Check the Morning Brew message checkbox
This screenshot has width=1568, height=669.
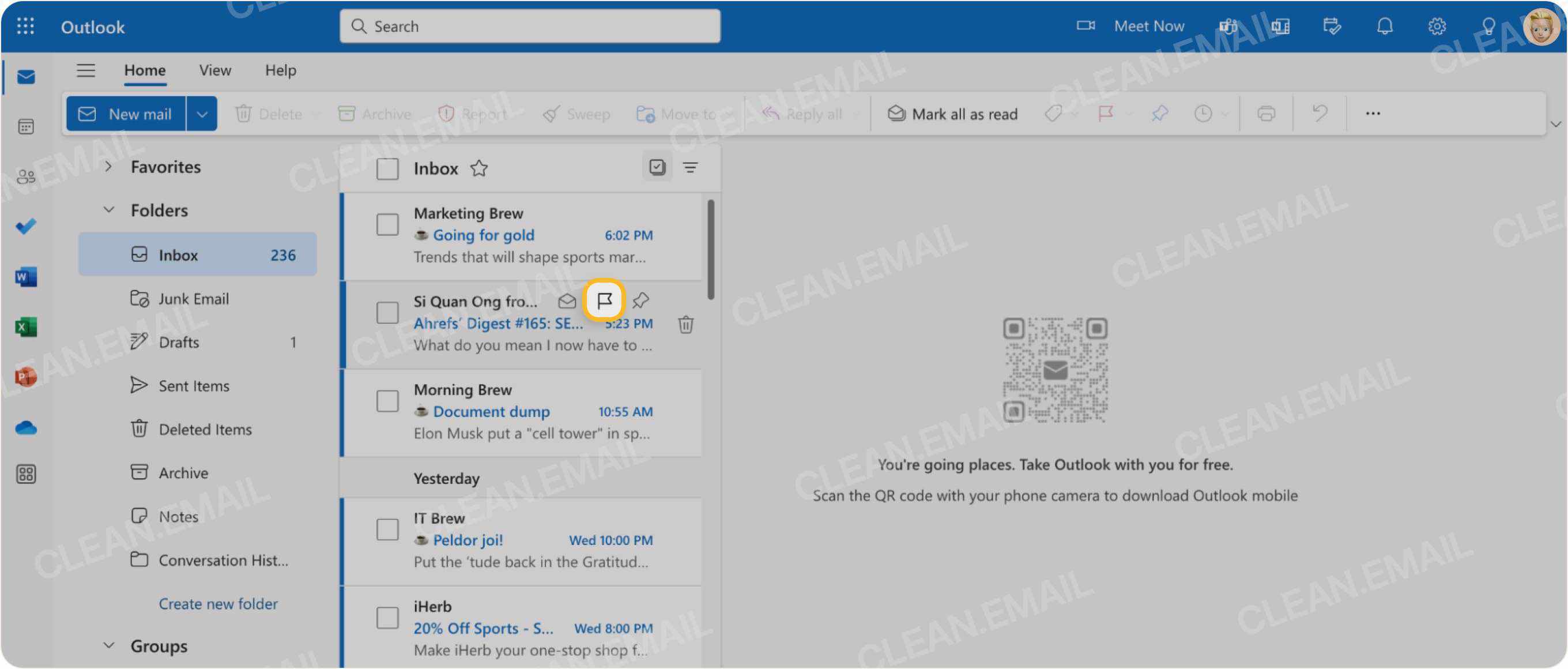point(387,401)
